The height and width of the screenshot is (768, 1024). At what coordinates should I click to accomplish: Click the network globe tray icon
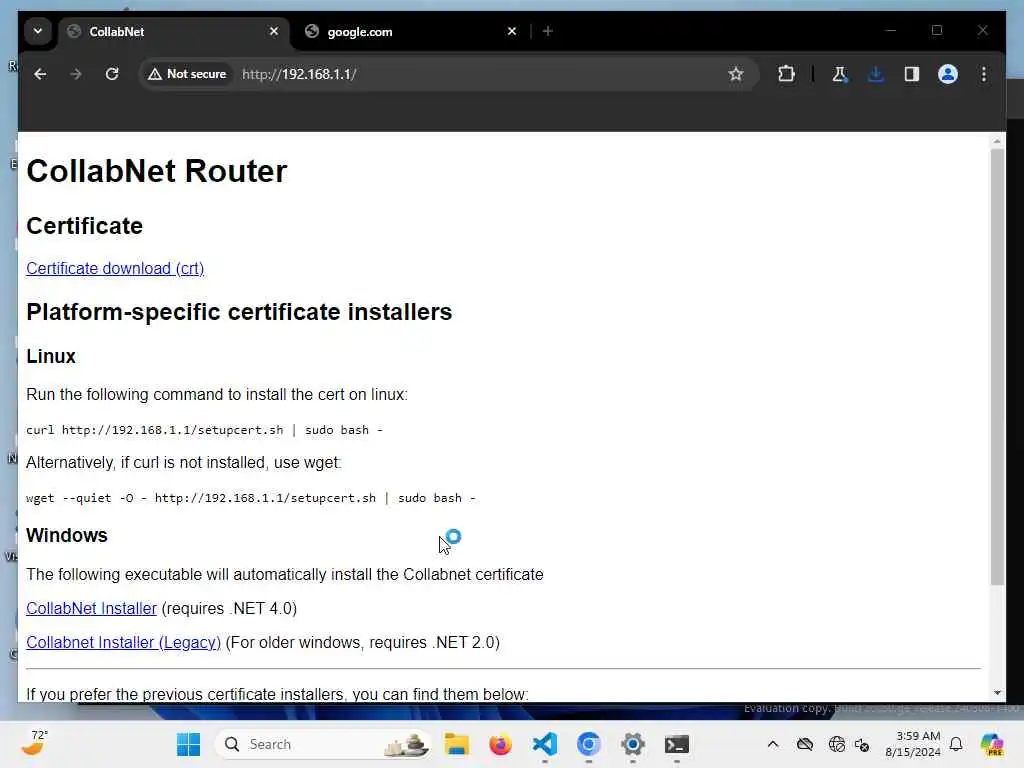(837, 744)
